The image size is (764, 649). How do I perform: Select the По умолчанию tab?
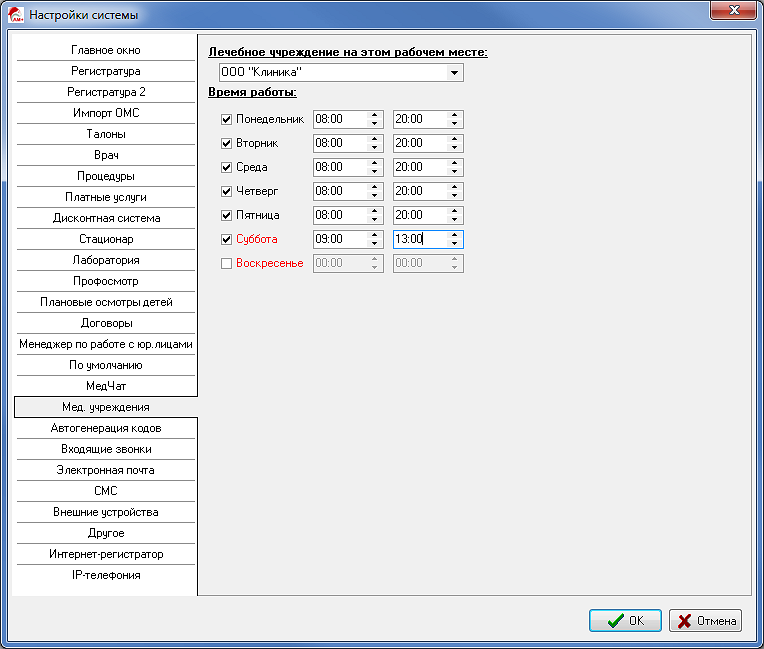pos(106,365)
